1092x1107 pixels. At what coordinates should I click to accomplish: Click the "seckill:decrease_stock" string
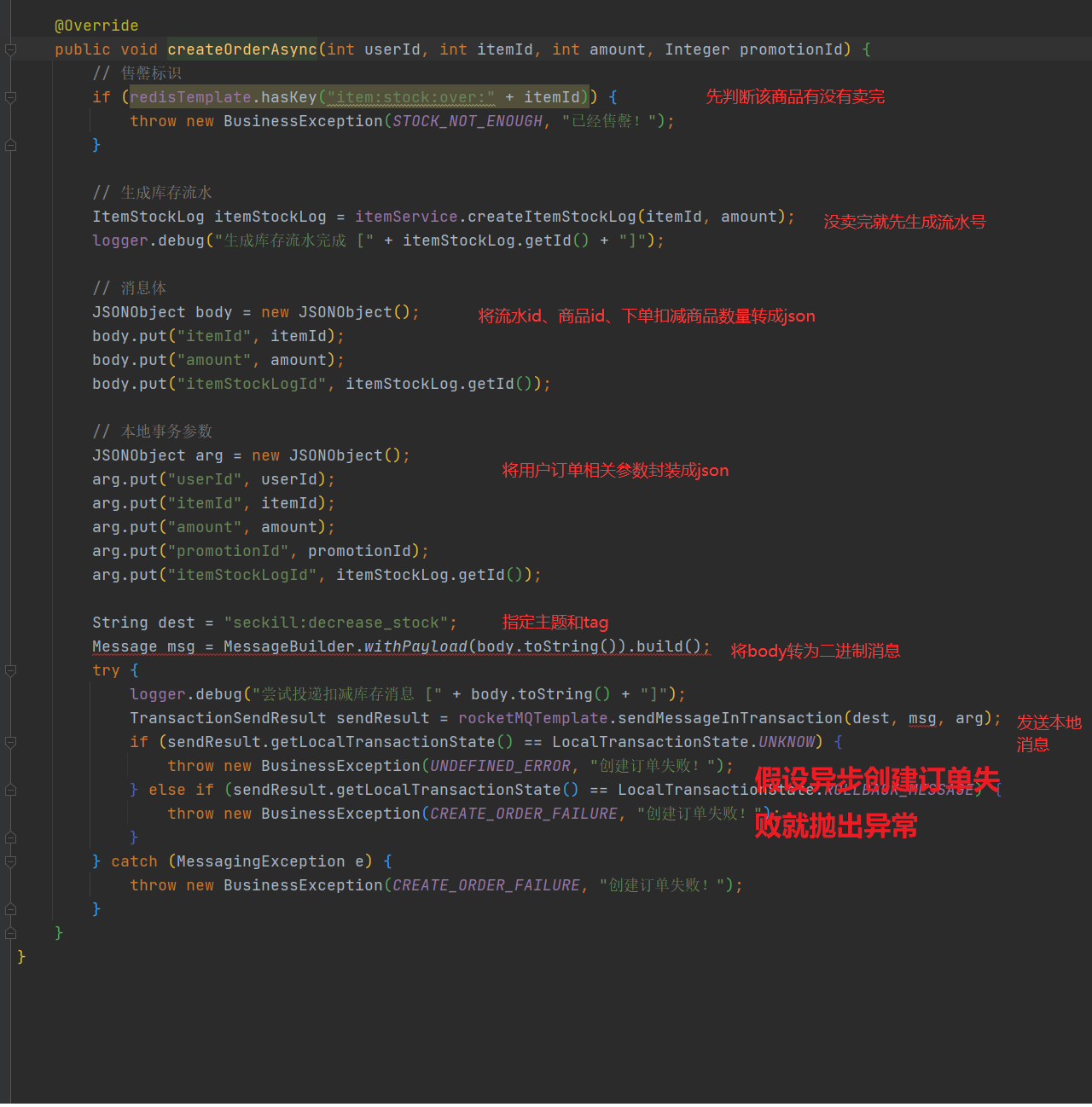coord(336,623)
